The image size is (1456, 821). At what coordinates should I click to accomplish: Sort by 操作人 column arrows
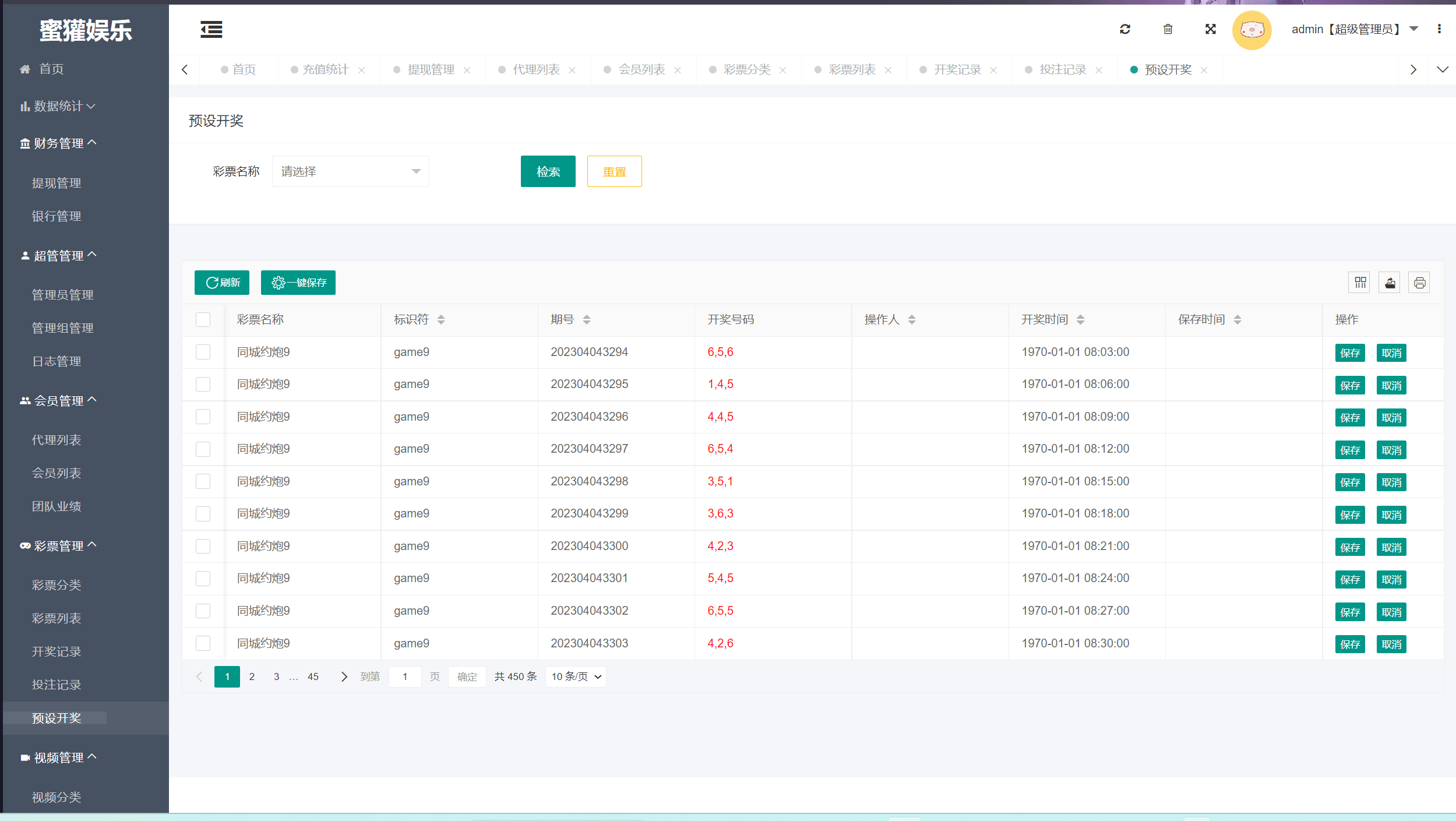[912, 319]
